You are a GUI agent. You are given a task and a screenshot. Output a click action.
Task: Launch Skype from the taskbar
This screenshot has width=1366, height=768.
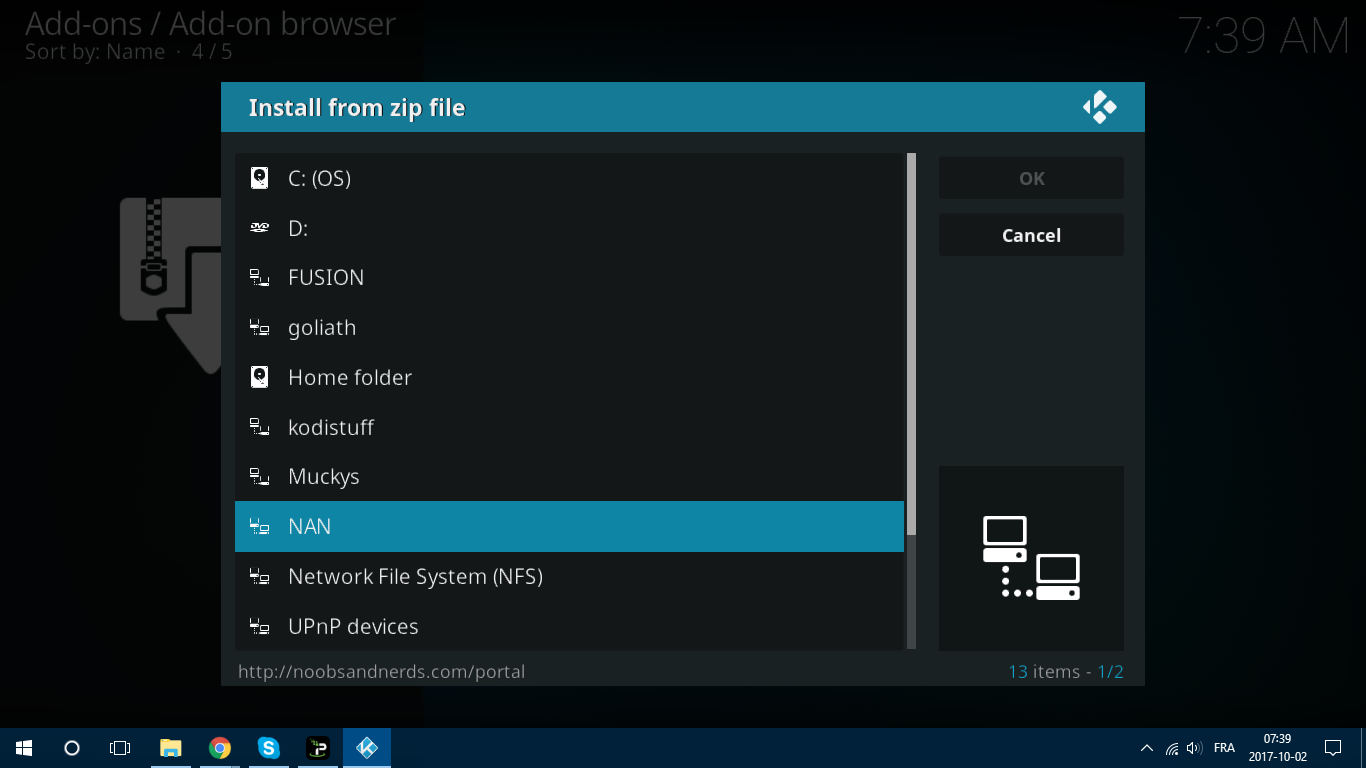coord(269,748)
